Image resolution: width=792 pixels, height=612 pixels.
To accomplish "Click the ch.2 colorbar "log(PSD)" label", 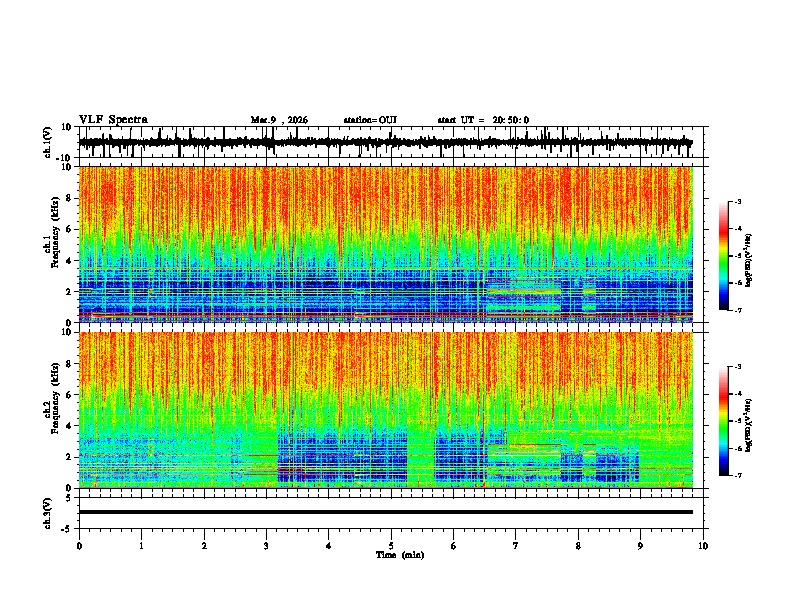I will pyautogui.click(x=748, y=426).
